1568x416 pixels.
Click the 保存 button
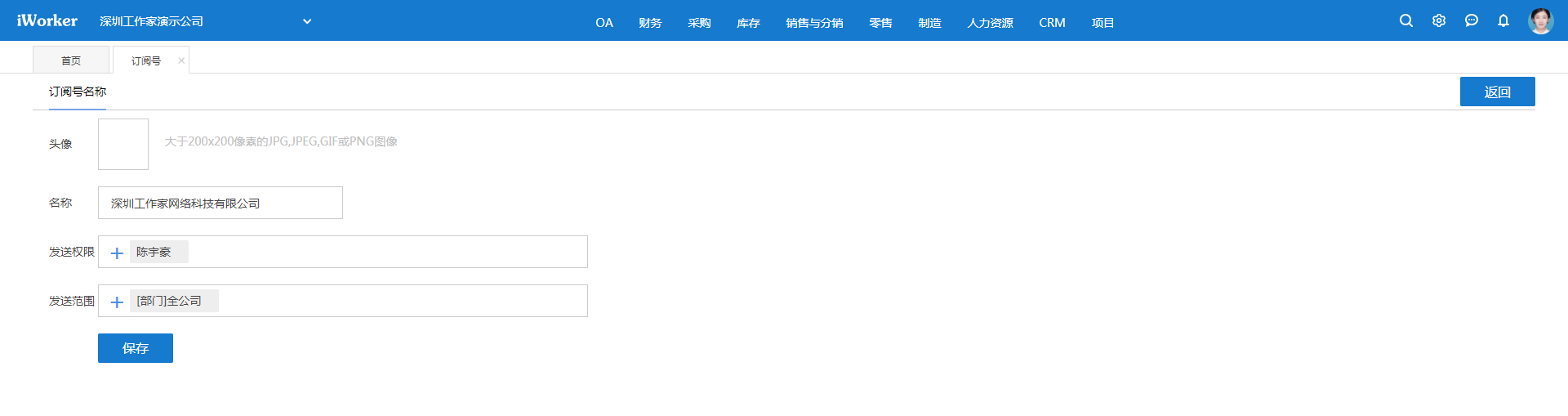(x=136, y=348)
